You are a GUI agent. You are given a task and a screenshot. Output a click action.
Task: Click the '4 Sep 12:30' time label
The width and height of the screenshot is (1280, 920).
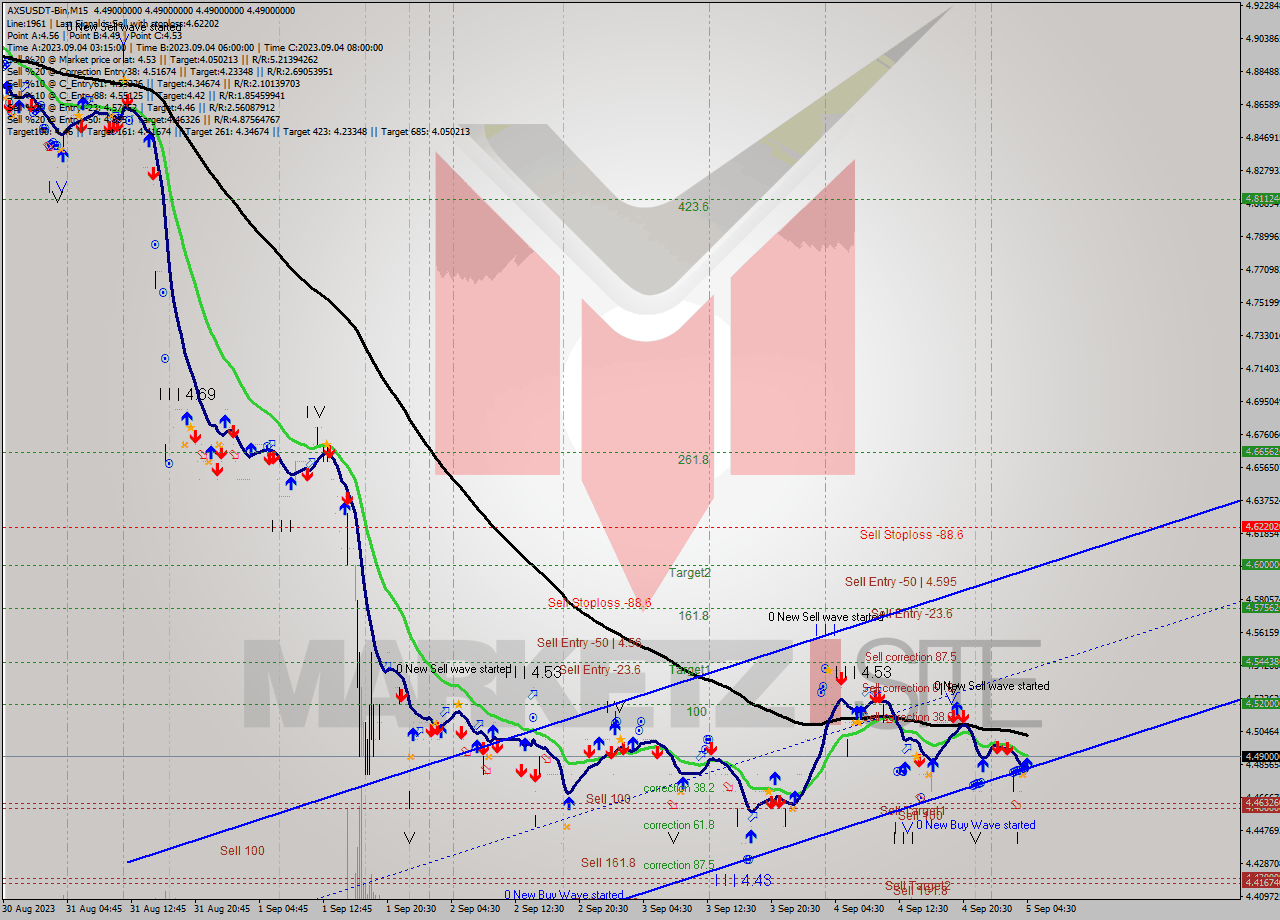(x=923, y=909)
